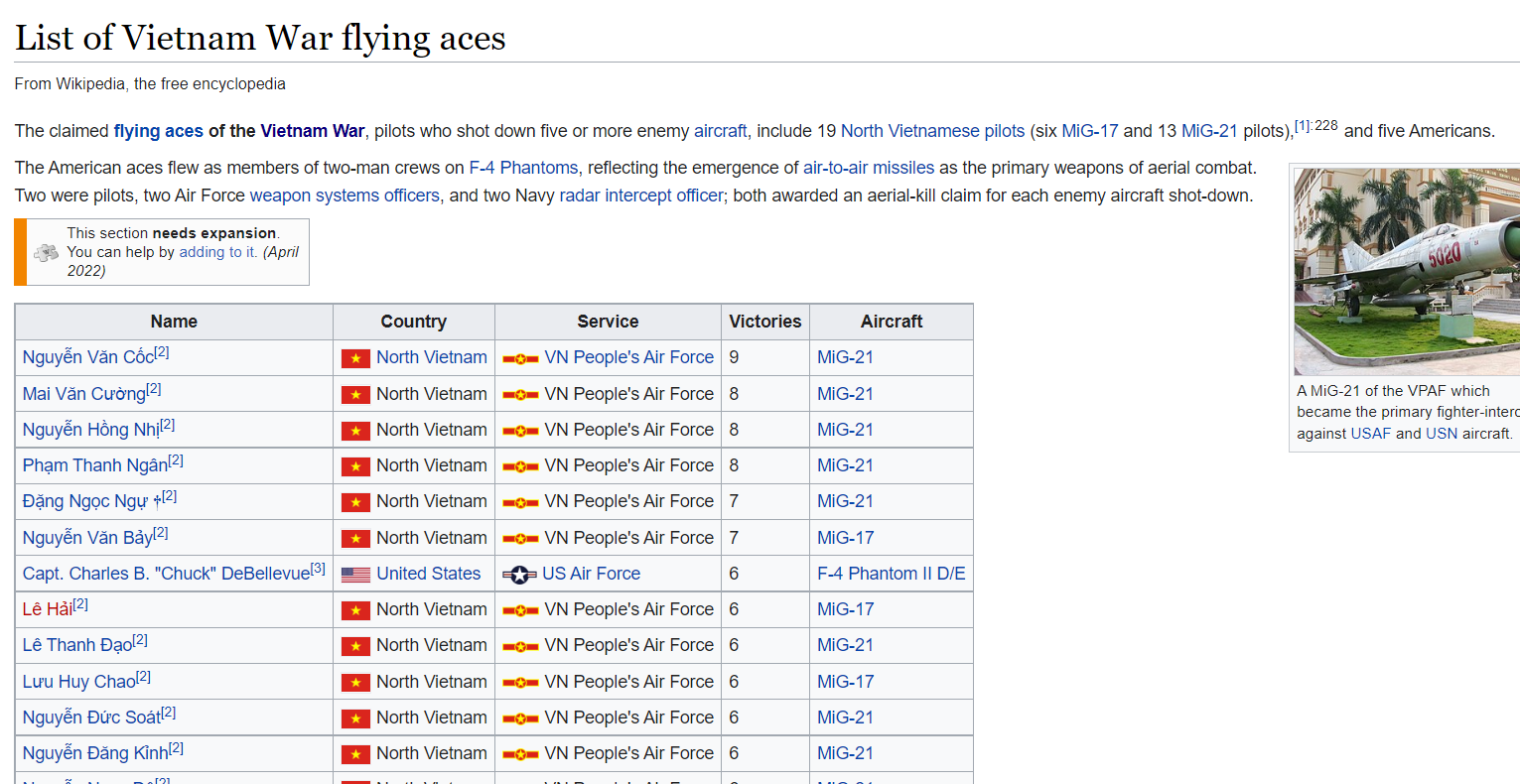Image resolution: width=1520 pixels, height=784 pixels.
Task: Click North Vietnam flag in Nguyễn Đăng Kỉnh row
Action: tap(355, 754)
